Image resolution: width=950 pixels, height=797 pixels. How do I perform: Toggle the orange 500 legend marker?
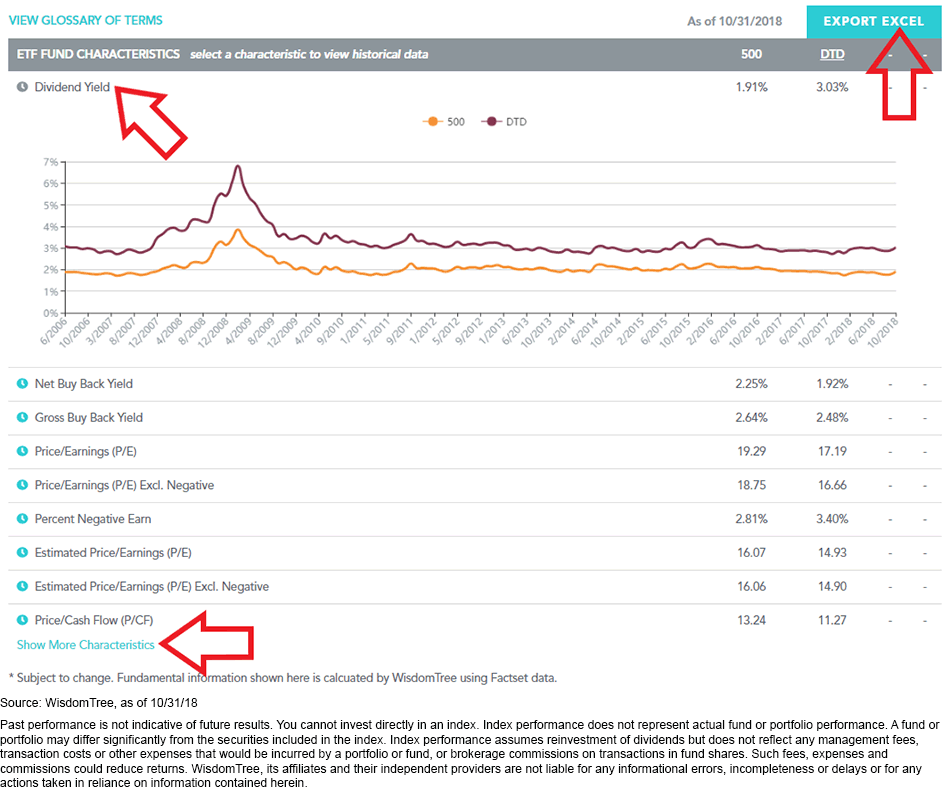point(433,121)
